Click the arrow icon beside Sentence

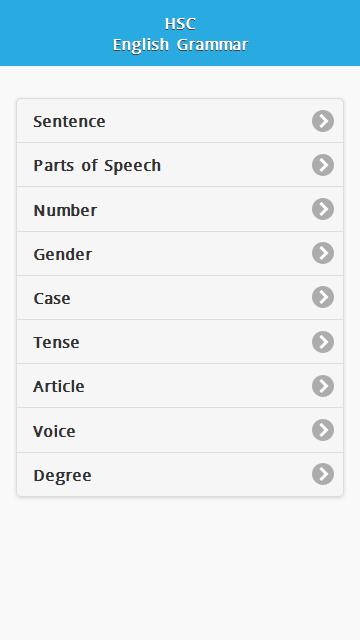[323, 121]
